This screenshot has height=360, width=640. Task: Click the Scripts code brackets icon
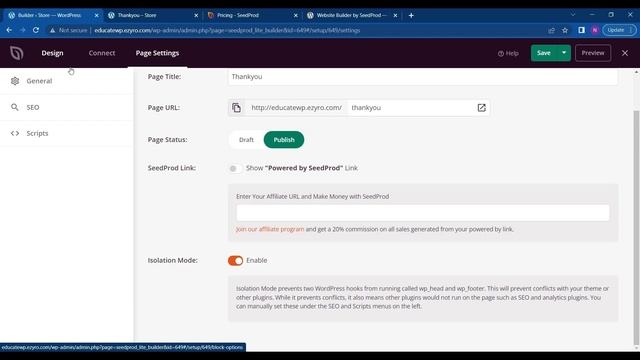coord(15,133)
